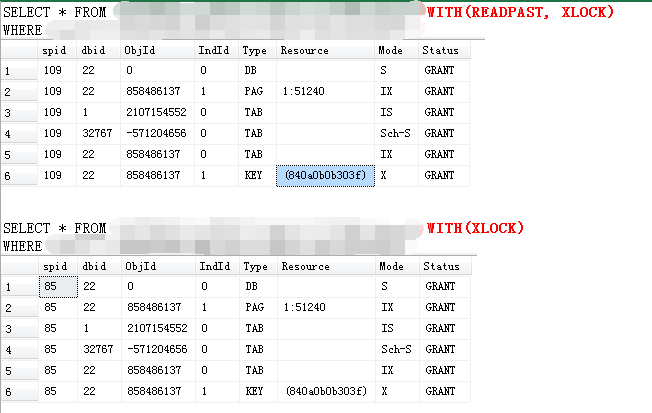Click the WITH(READPAST, XLOCK) hint text
The image size is (652, 413).
click(x=519, y=13)
